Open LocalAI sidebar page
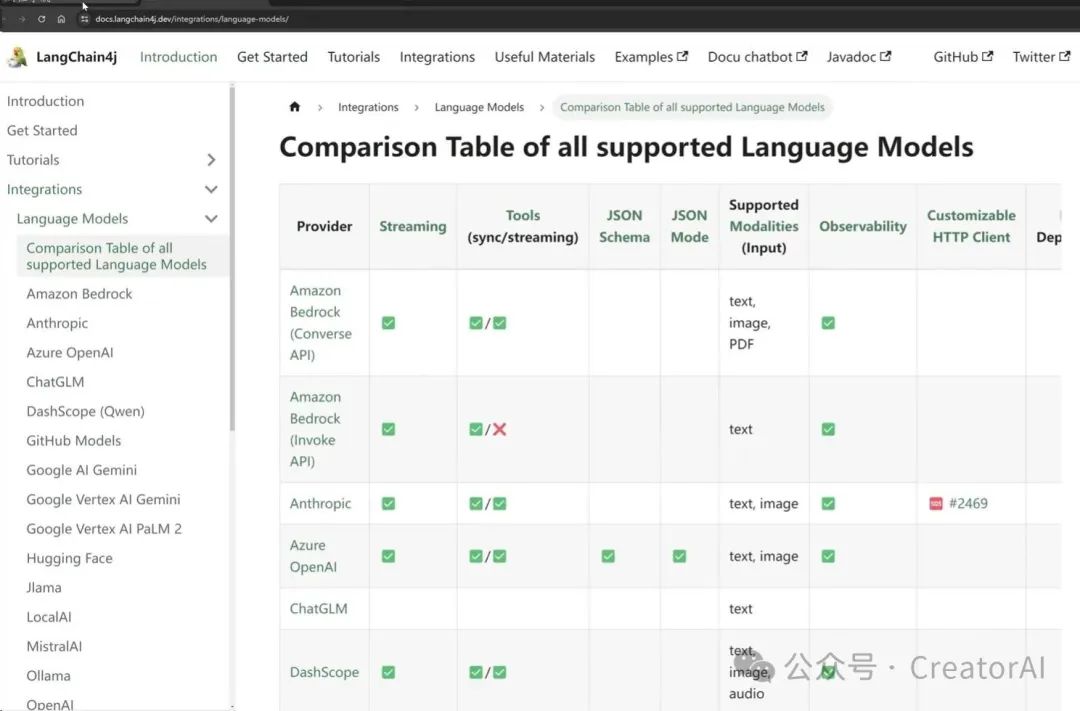The width and height of the screenshot is (1080, 711). point(49,617)
